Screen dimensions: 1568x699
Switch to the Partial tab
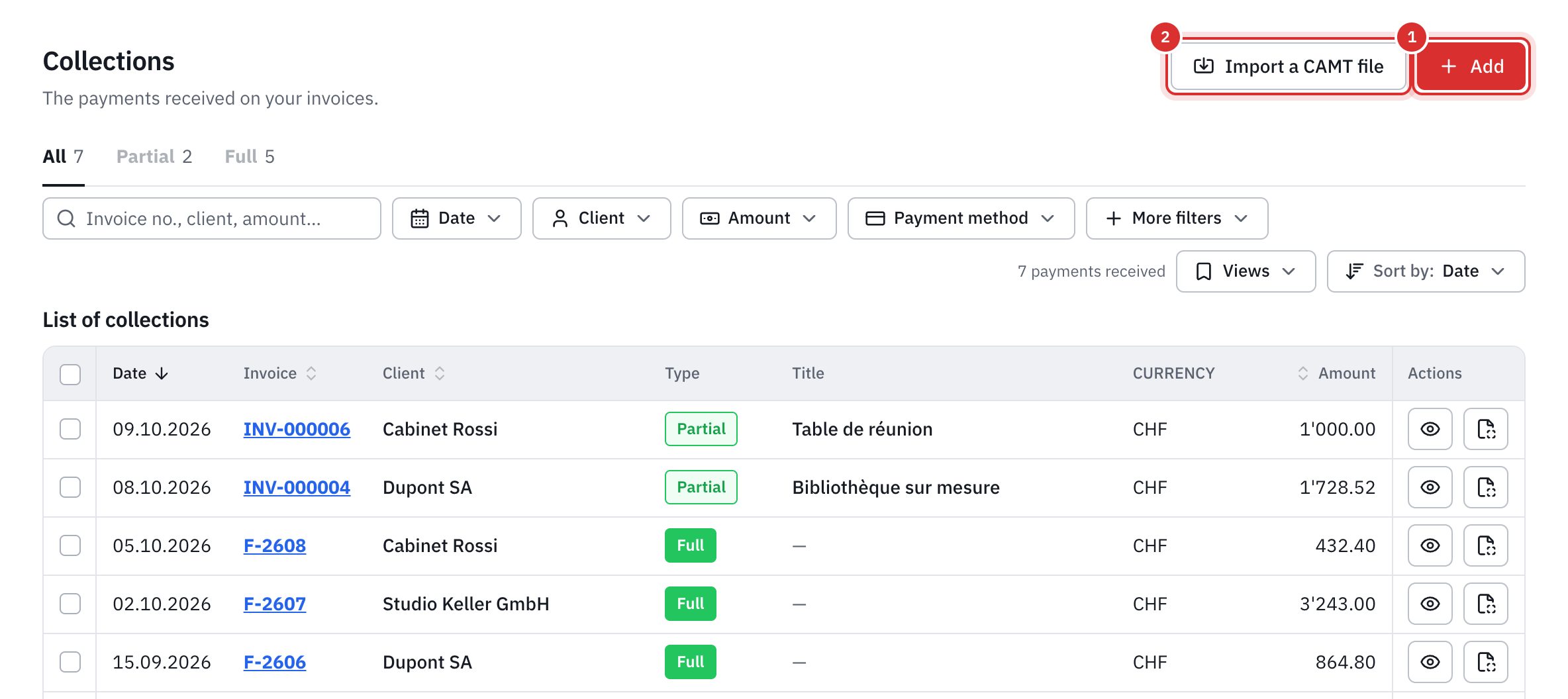pyautogui.click(x=154, y=157)
